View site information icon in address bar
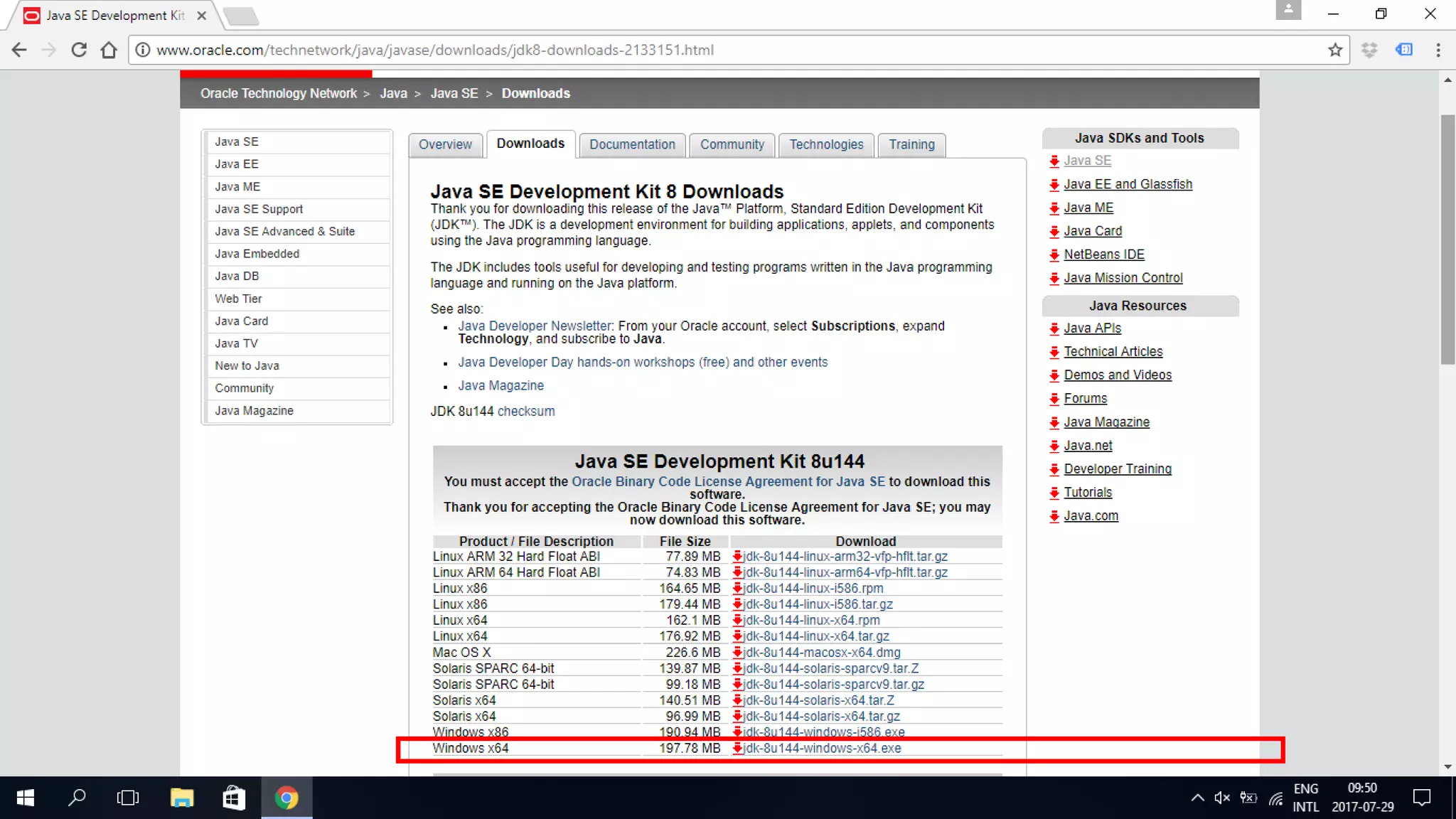1456x819 pixels. point(143,50)
